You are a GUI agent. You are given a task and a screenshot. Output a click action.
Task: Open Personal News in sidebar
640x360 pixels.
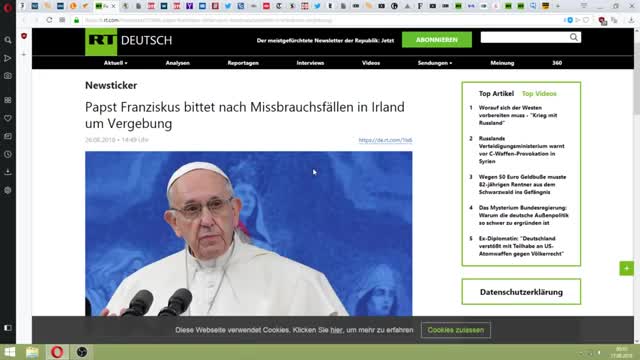[x=8, y=136]
